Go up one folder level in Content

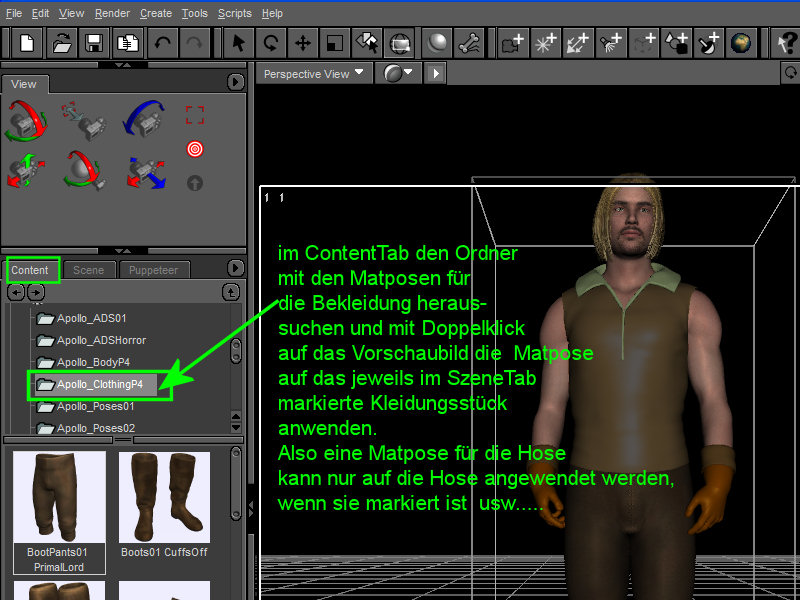[231, 292]
